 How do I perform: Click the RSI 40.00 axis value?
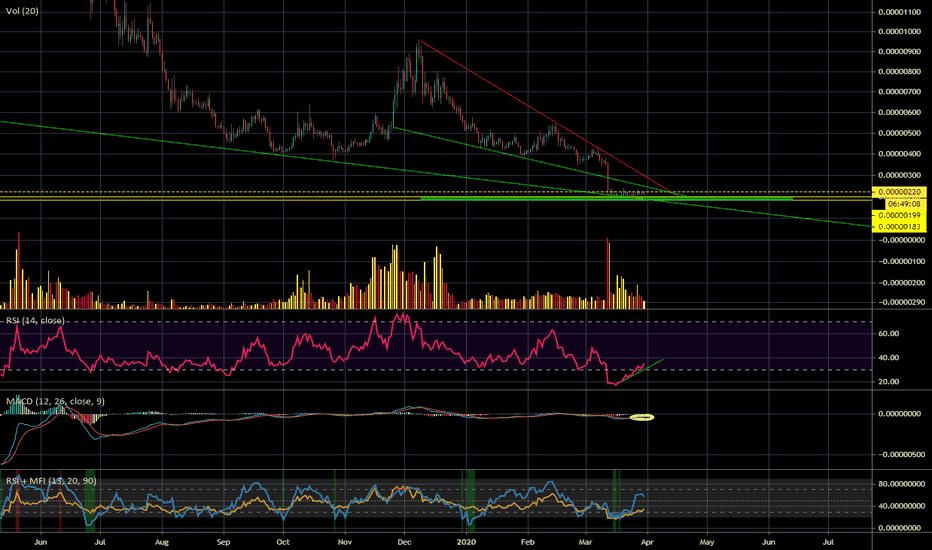click(889, 357)
